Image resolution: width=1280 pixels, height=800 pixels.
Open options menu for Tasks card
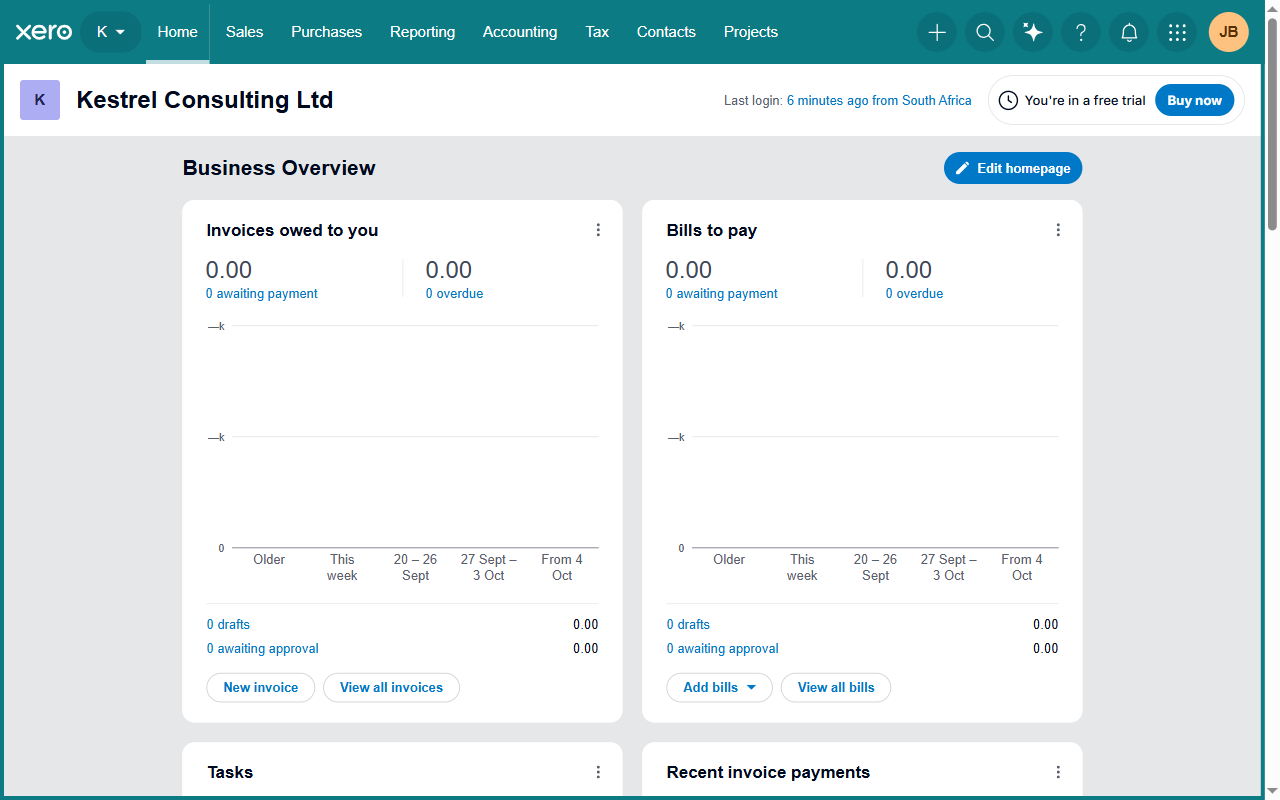pos(598,772)
